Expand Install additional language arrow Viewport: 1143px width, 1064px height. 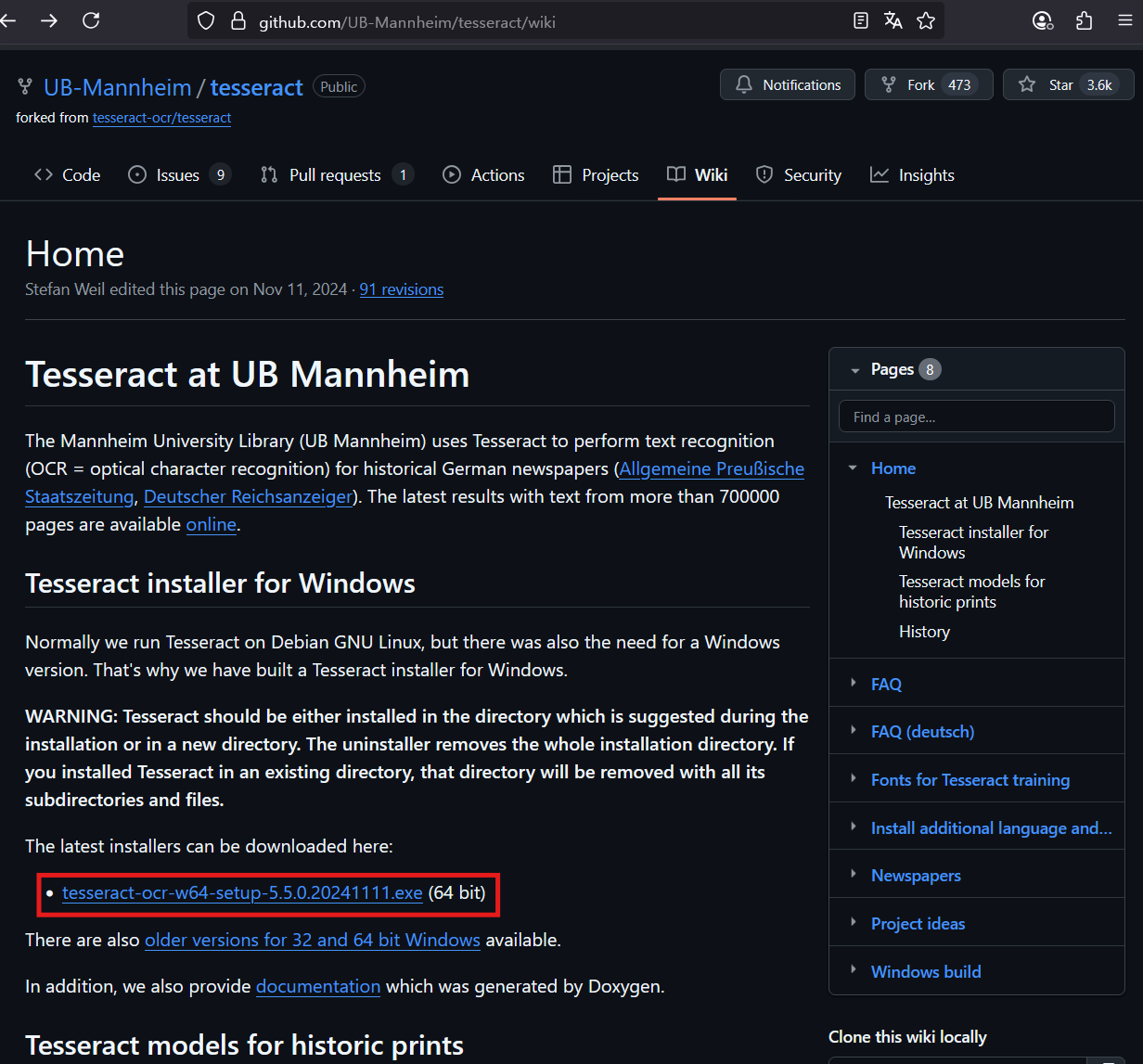tap(854, 827)
